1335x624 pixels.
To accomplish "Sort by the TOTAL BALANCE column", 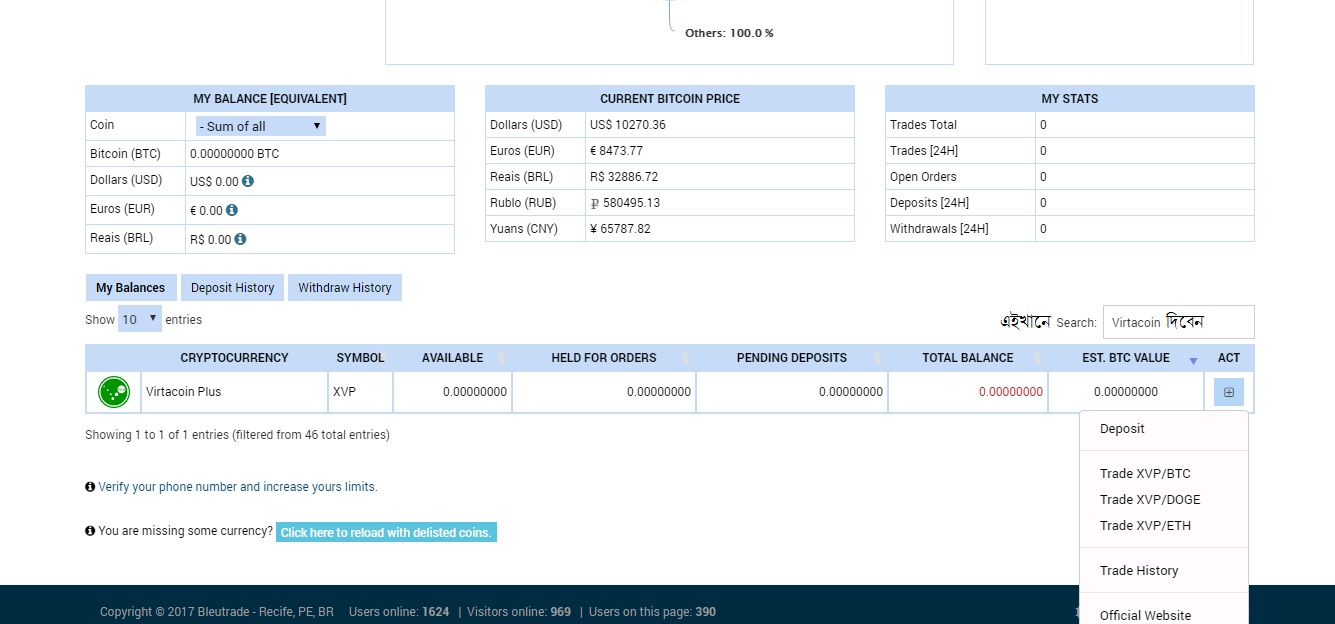I will (x=968, y=358).
